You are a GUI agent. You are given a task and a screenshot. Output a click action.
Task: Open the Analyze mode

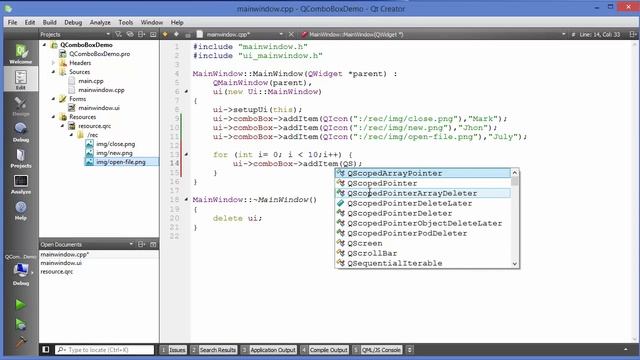click(21, 184)
